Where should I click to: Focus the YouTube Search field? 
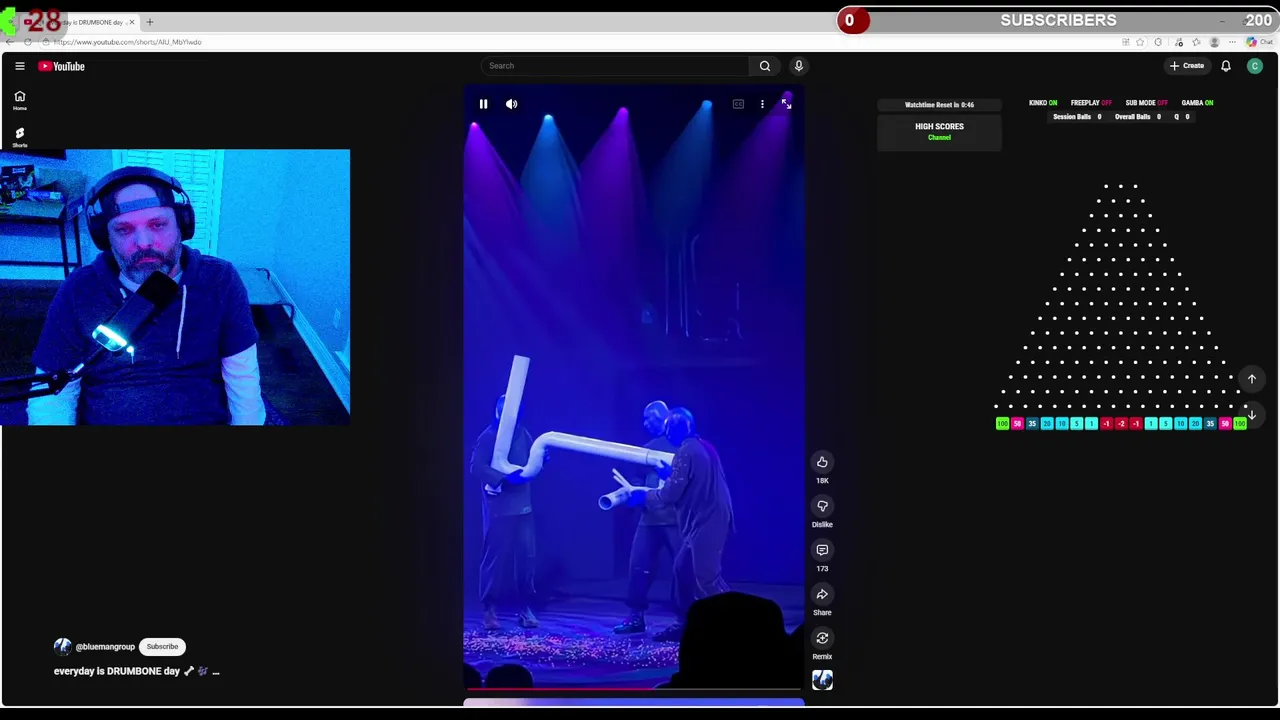click(x=615, y=66)
